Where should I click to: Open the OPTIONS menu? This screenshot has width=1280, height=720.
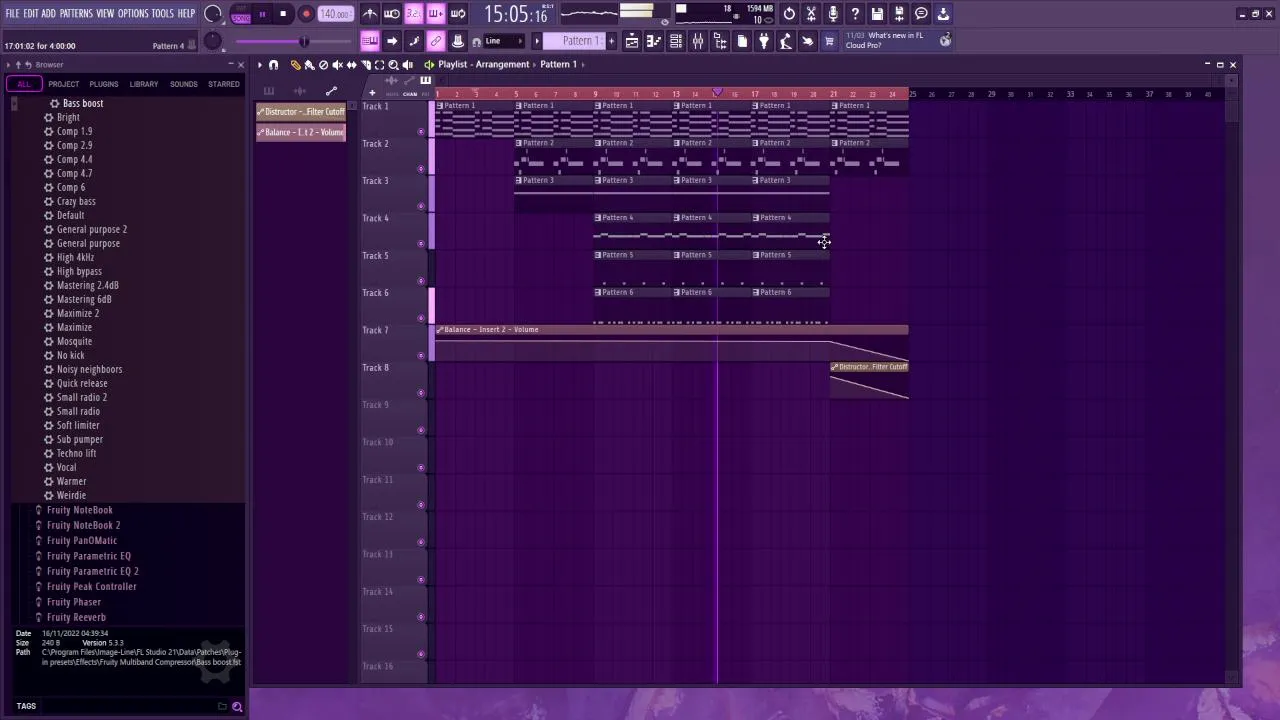[x=133, y=14]
